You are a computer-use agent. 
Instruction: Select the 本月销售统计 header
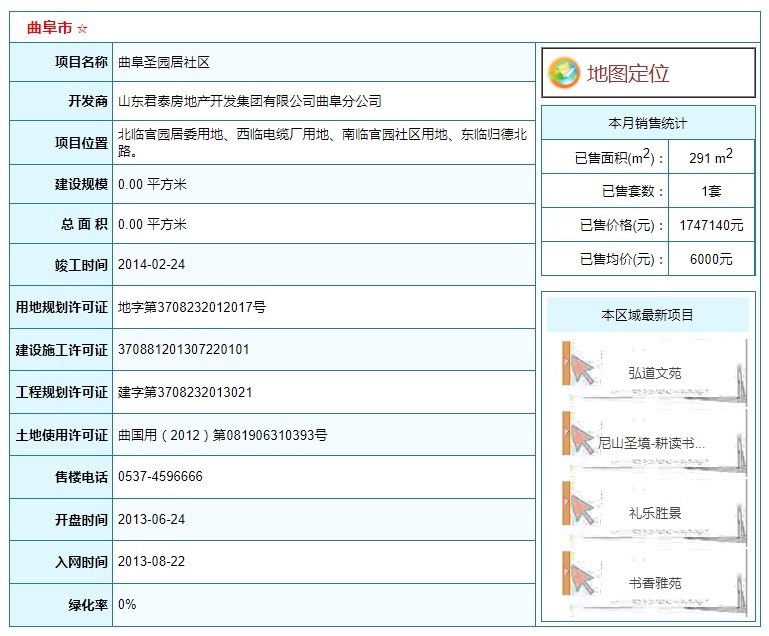tap(648, 123)
